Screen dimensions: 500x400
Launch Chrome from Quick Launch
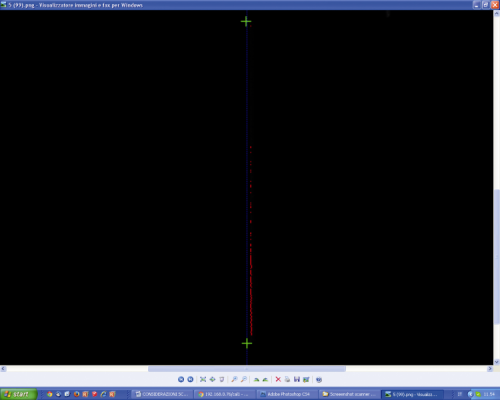pyautogui.click(x=50, y=394)
